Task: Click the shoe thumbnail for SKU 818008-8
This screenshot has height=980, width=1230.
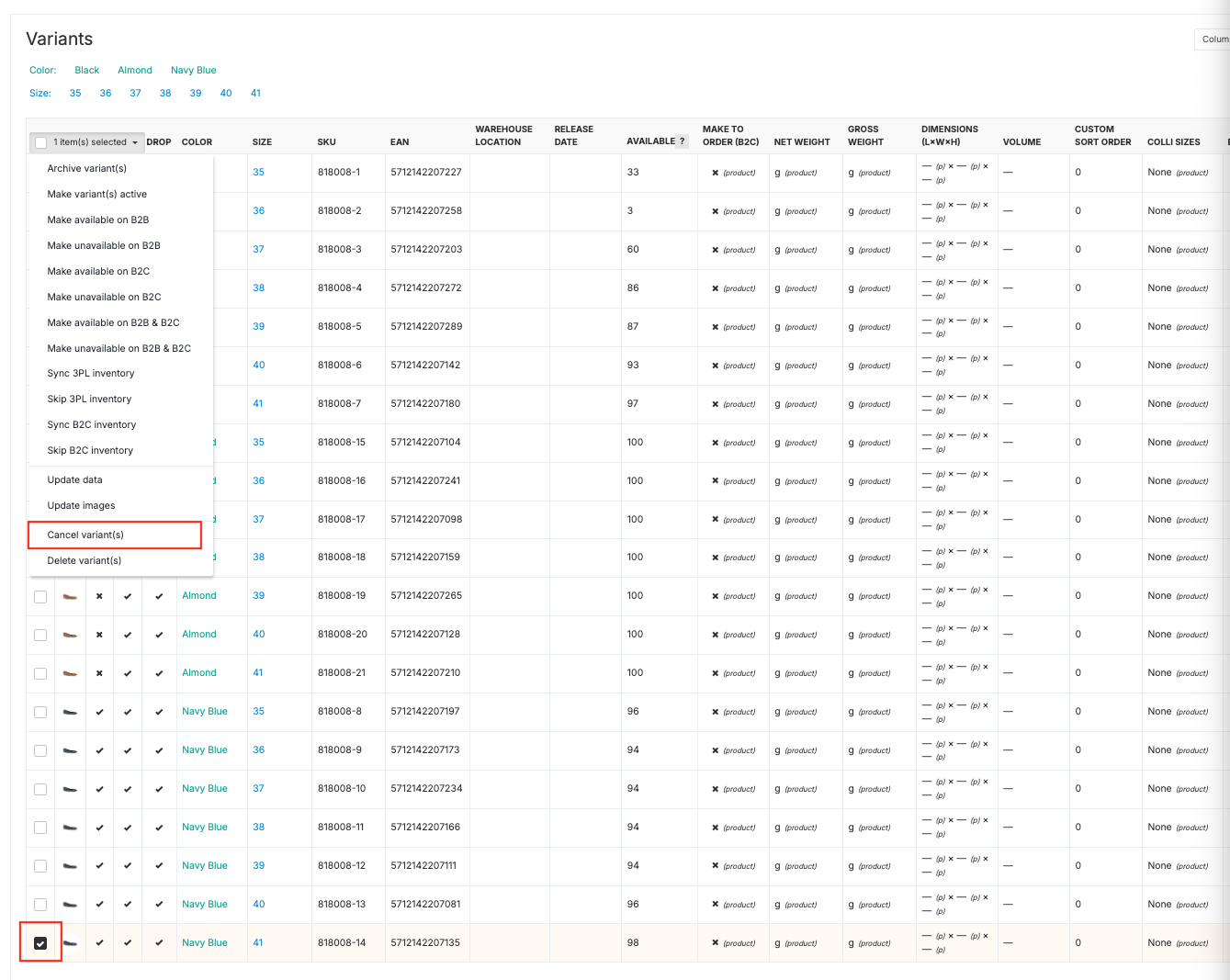Action: click(x=70, y=712)
